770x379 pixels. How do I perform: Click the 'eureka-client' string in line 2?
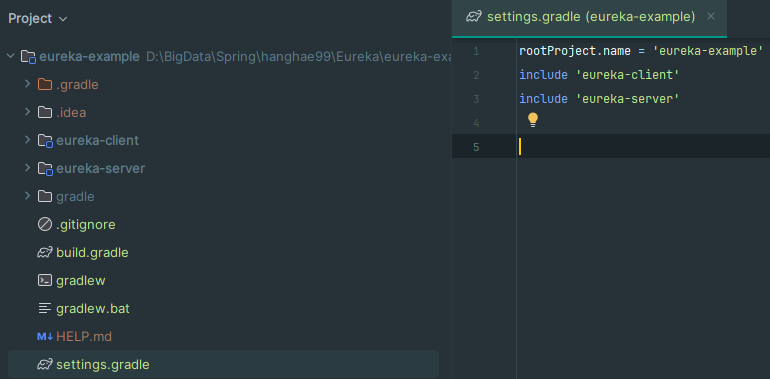(x=627, y=75)
